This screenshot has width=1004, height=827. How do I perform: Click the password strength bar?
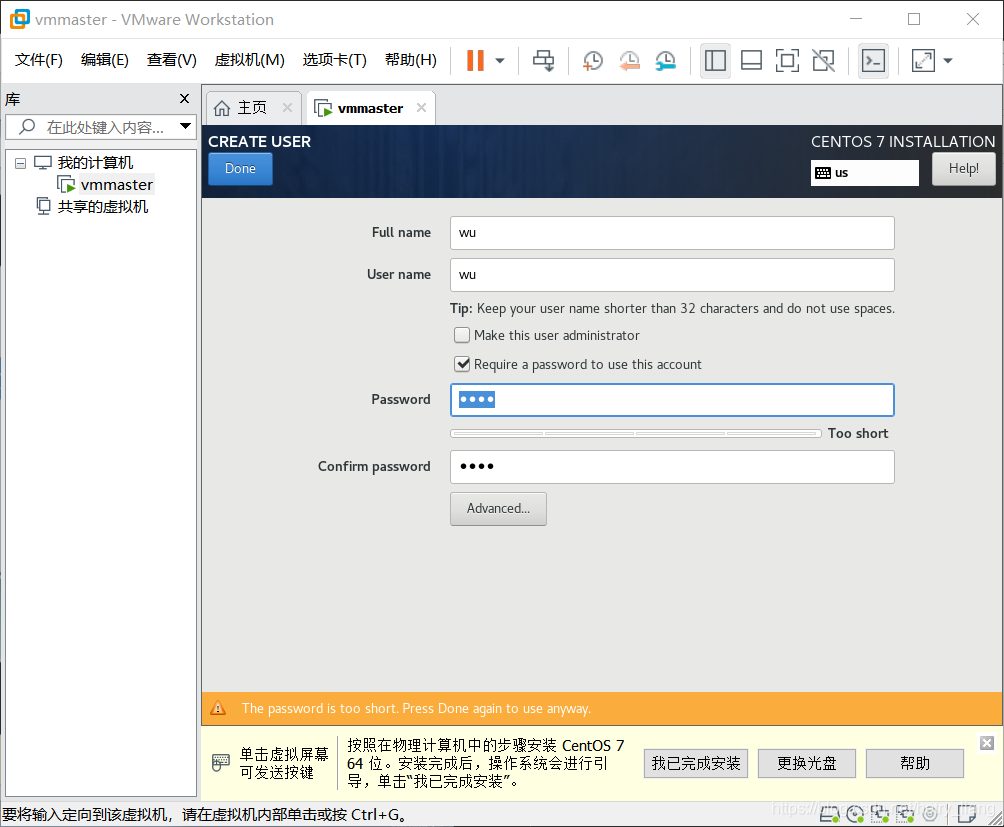coord(636,433)
